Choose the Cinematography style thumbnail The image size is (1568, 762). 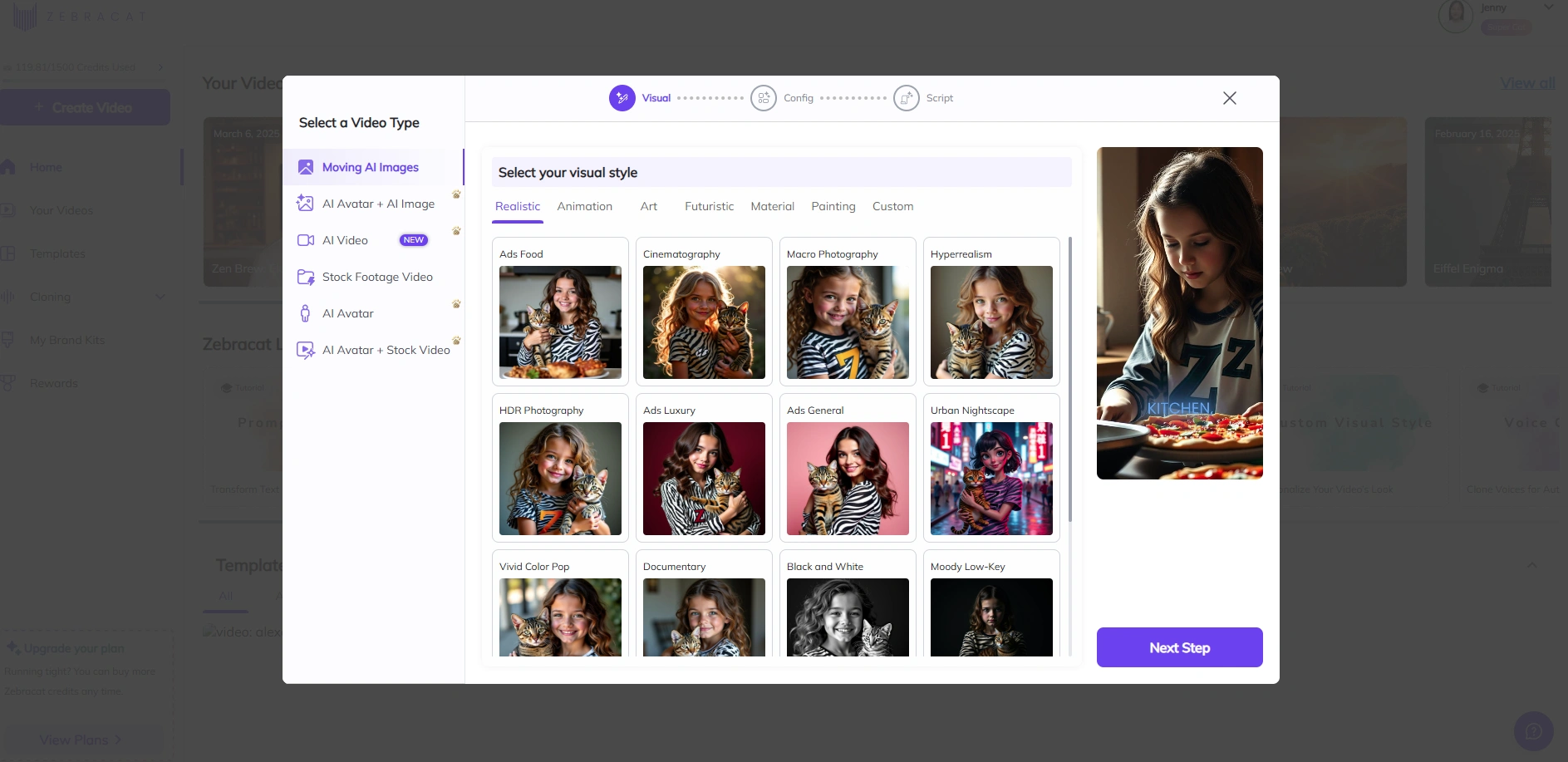[704, 322]
